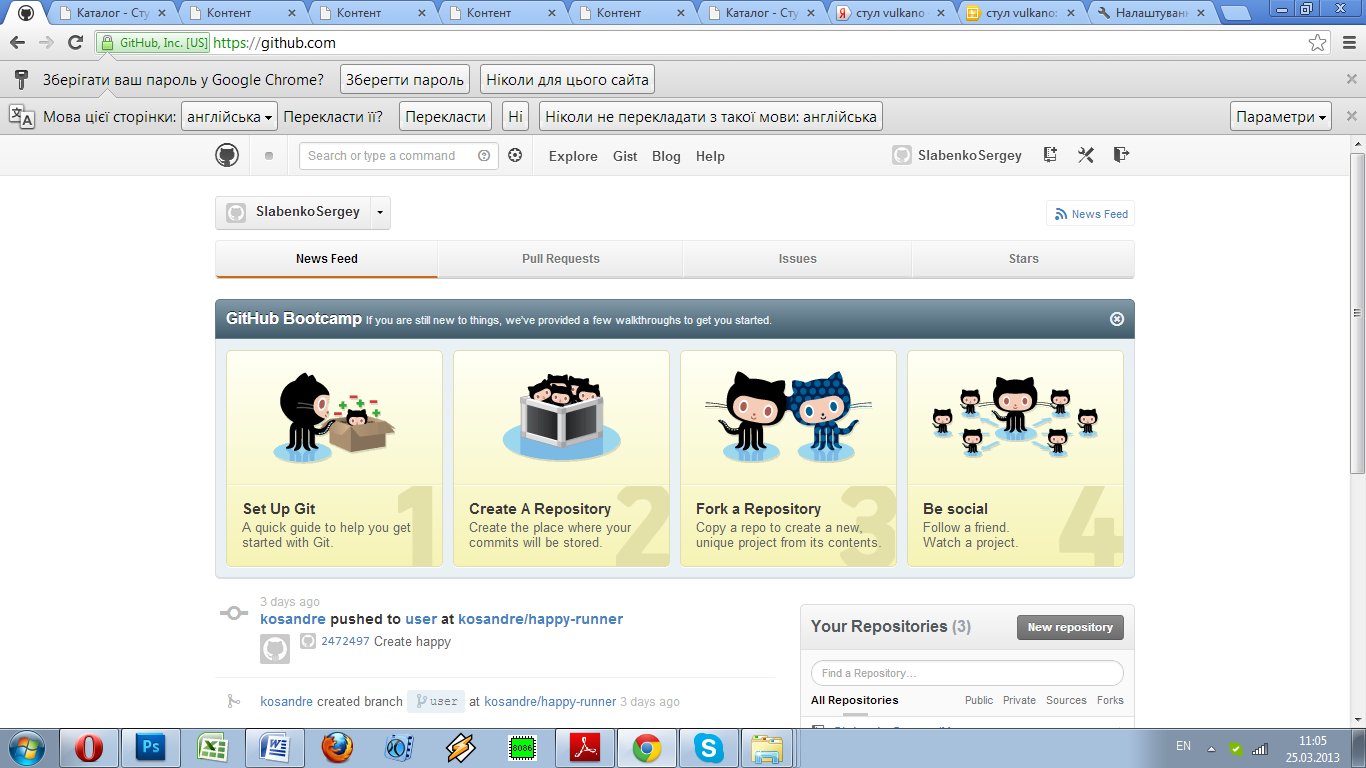The height and width of the screenshot is (768, 1366).
Task: Click the New repository button
Action: point(1070,627)
